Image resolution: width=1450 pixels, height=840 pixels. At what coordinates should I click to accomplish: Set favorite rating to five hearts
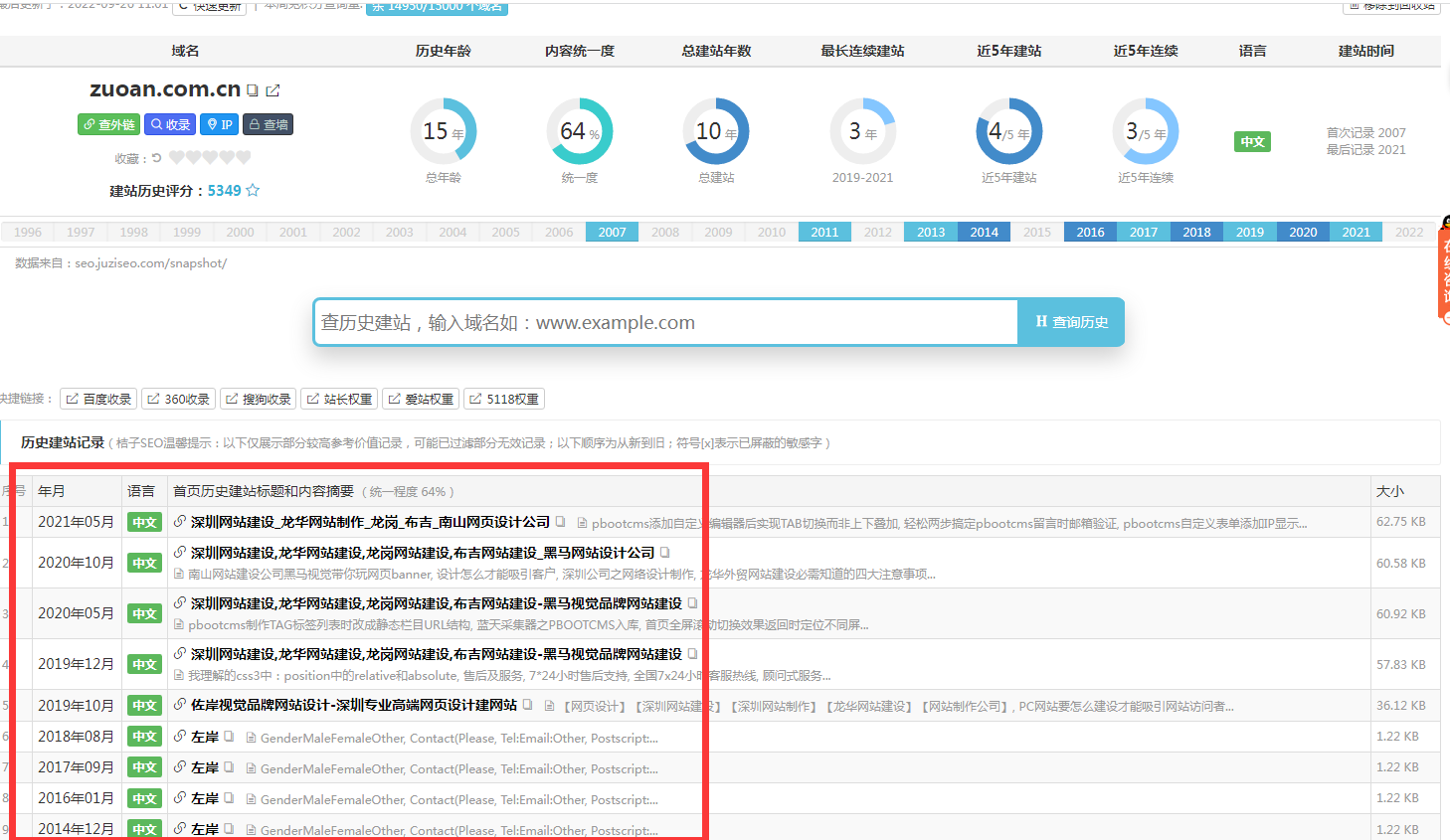(x=244, y=157)
